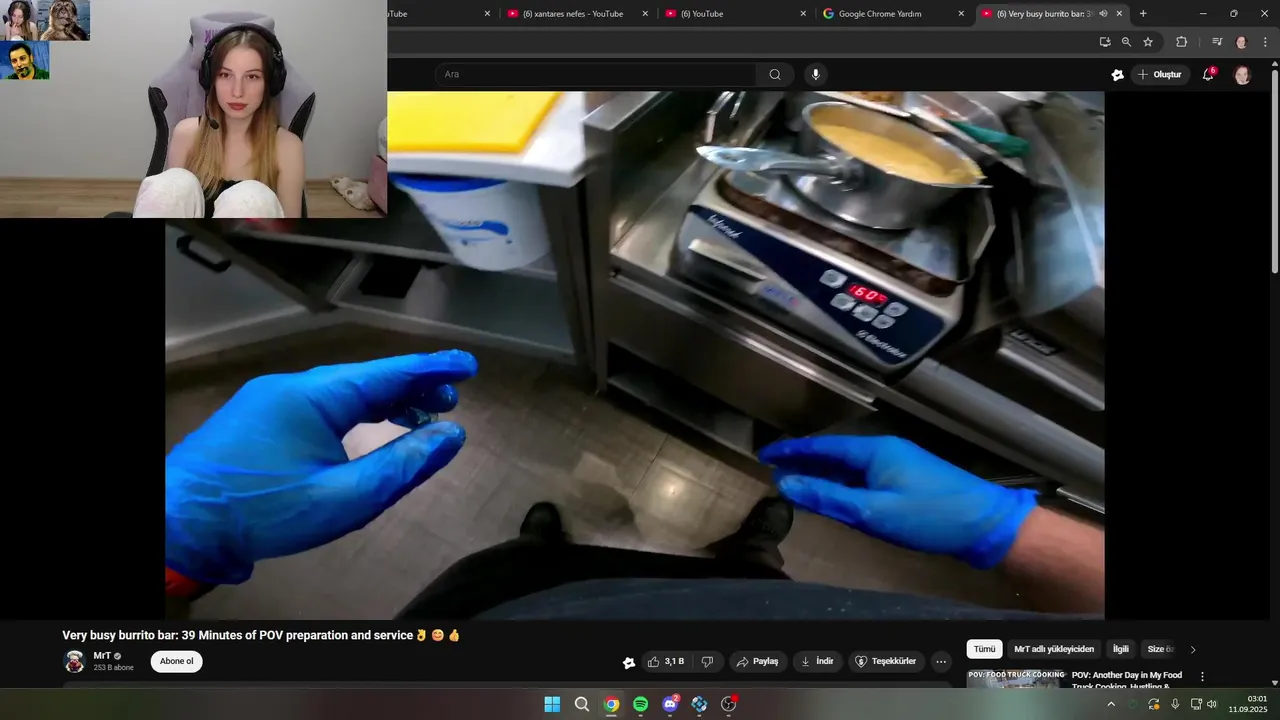Open Chrome three-dot menu

pos(1265,42)
